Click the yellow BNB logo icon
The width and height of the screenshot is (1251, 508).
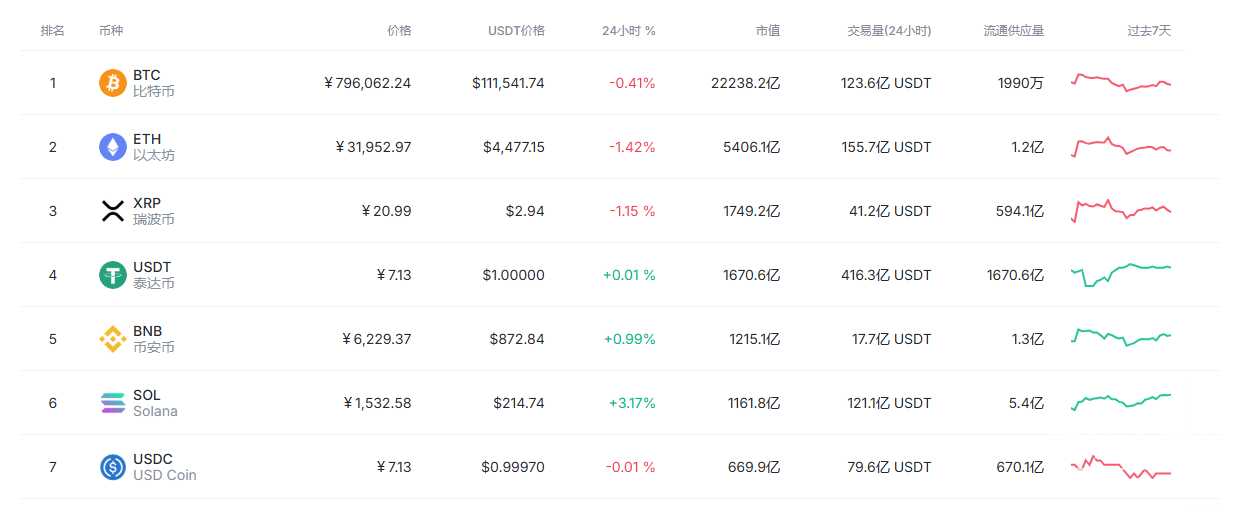(113, 339)
